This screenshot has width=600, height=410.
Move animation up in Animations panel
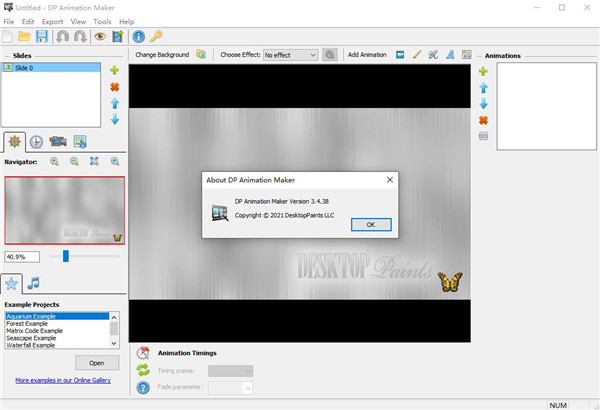tap(483, 88)
